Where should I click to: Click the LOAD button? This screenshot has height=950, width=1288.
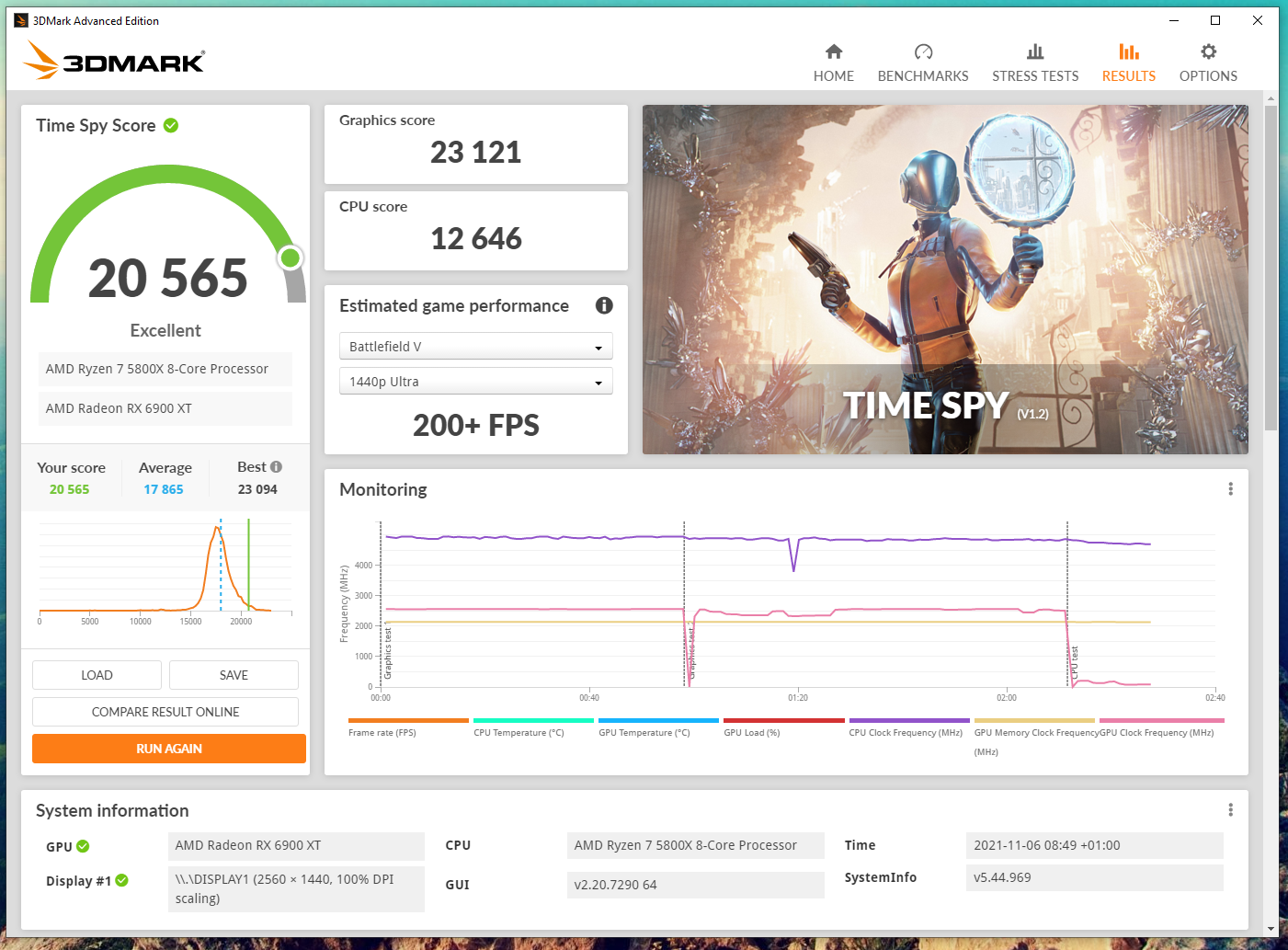click(97, 675)
